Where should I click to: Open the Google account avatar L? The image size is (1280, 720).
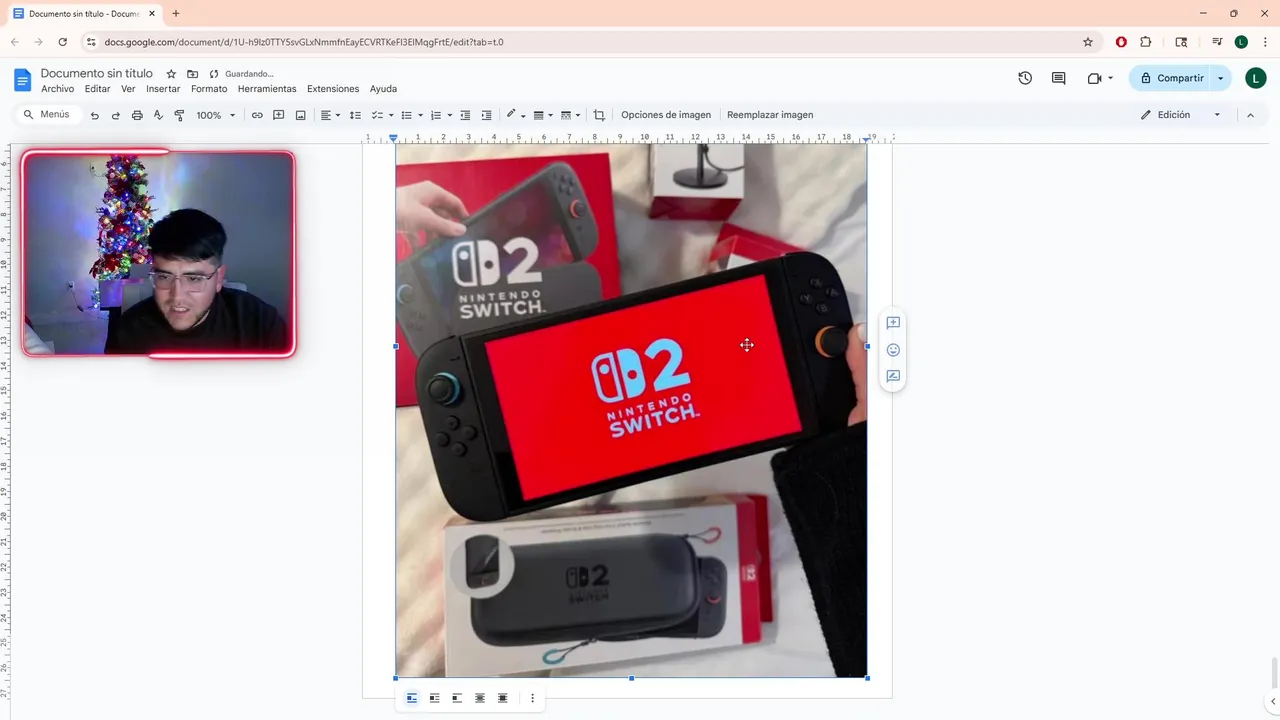1256,78
